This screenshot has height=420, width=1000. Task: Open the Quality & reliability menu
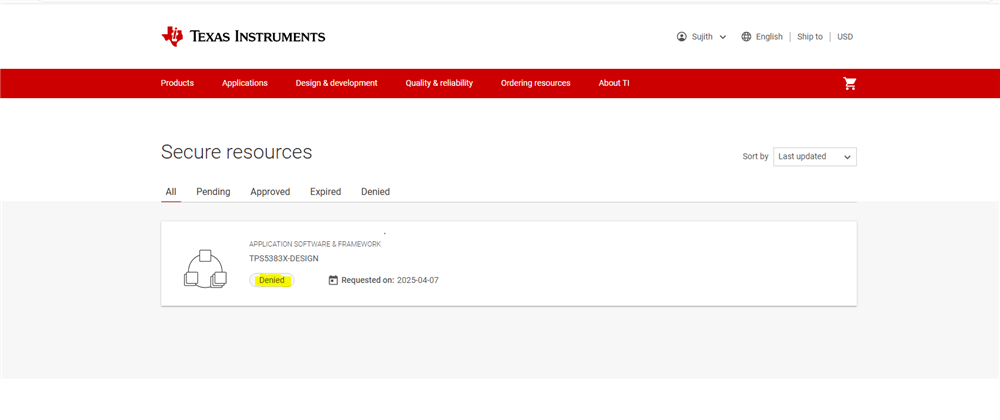[x=439, y=83]
